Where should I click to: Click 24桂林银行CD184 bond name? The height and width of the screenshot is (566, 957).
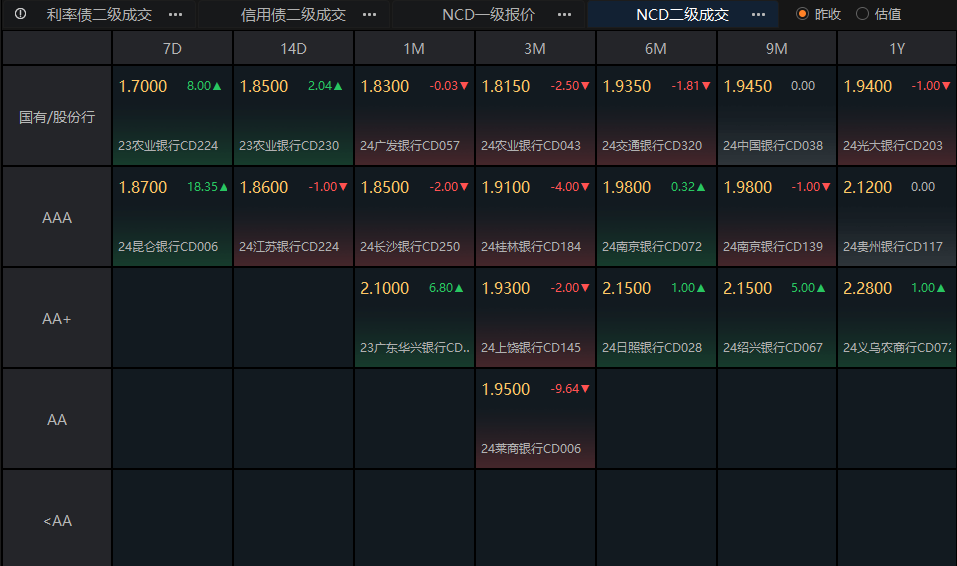pyautogui.click(x=530, y=247)
